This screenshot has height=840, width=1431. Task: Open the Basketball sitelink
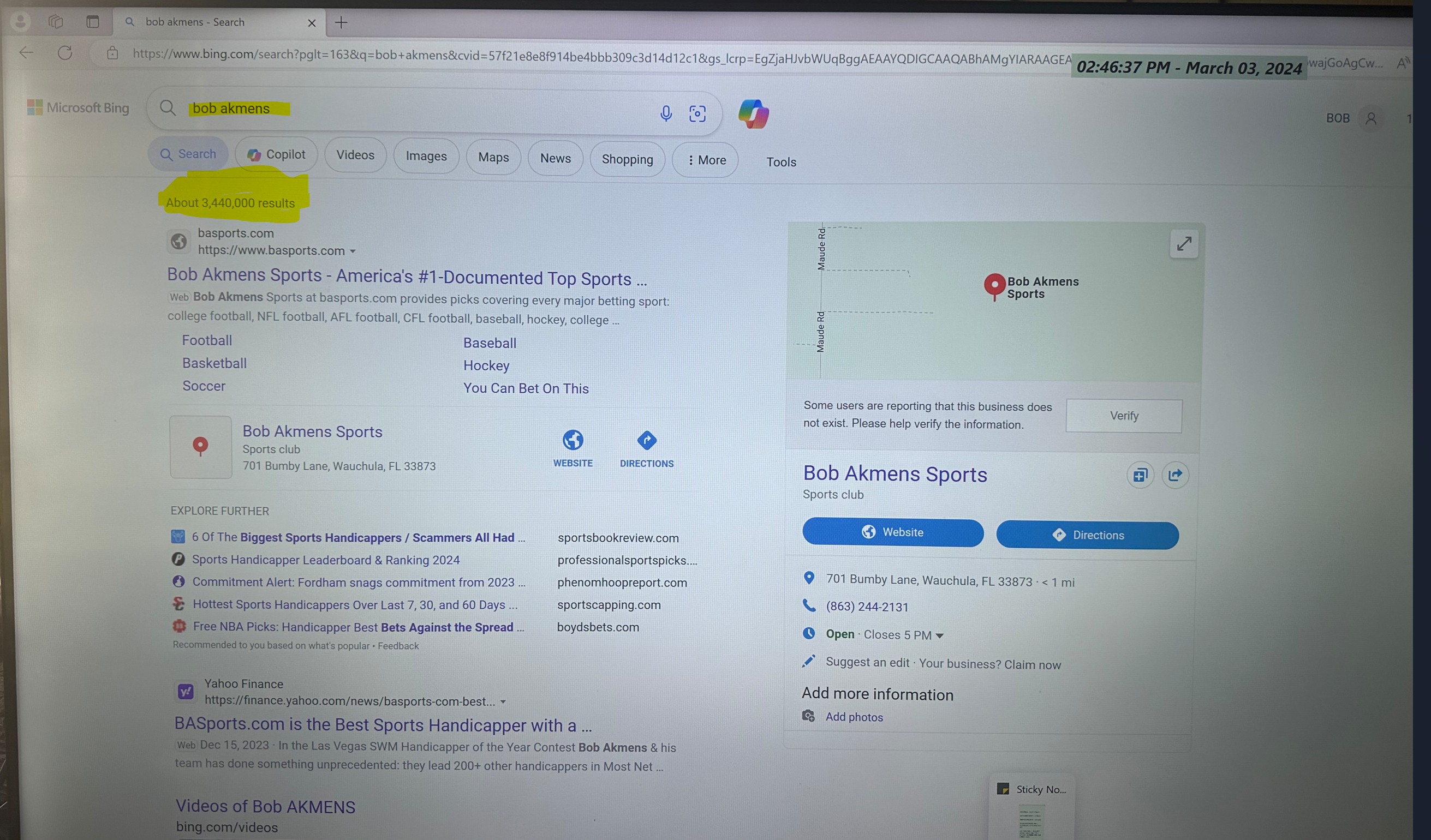(x=214, y=363)
